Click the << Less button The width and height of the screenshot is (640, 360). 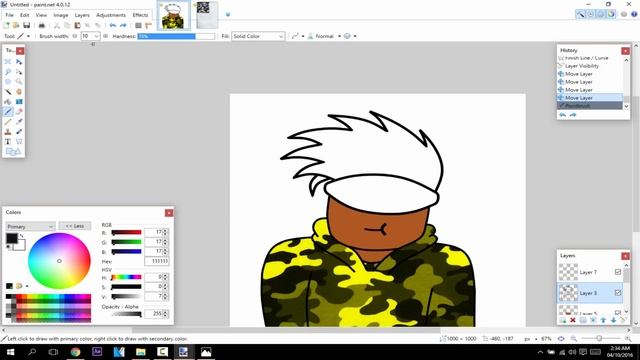pos(75,226)
